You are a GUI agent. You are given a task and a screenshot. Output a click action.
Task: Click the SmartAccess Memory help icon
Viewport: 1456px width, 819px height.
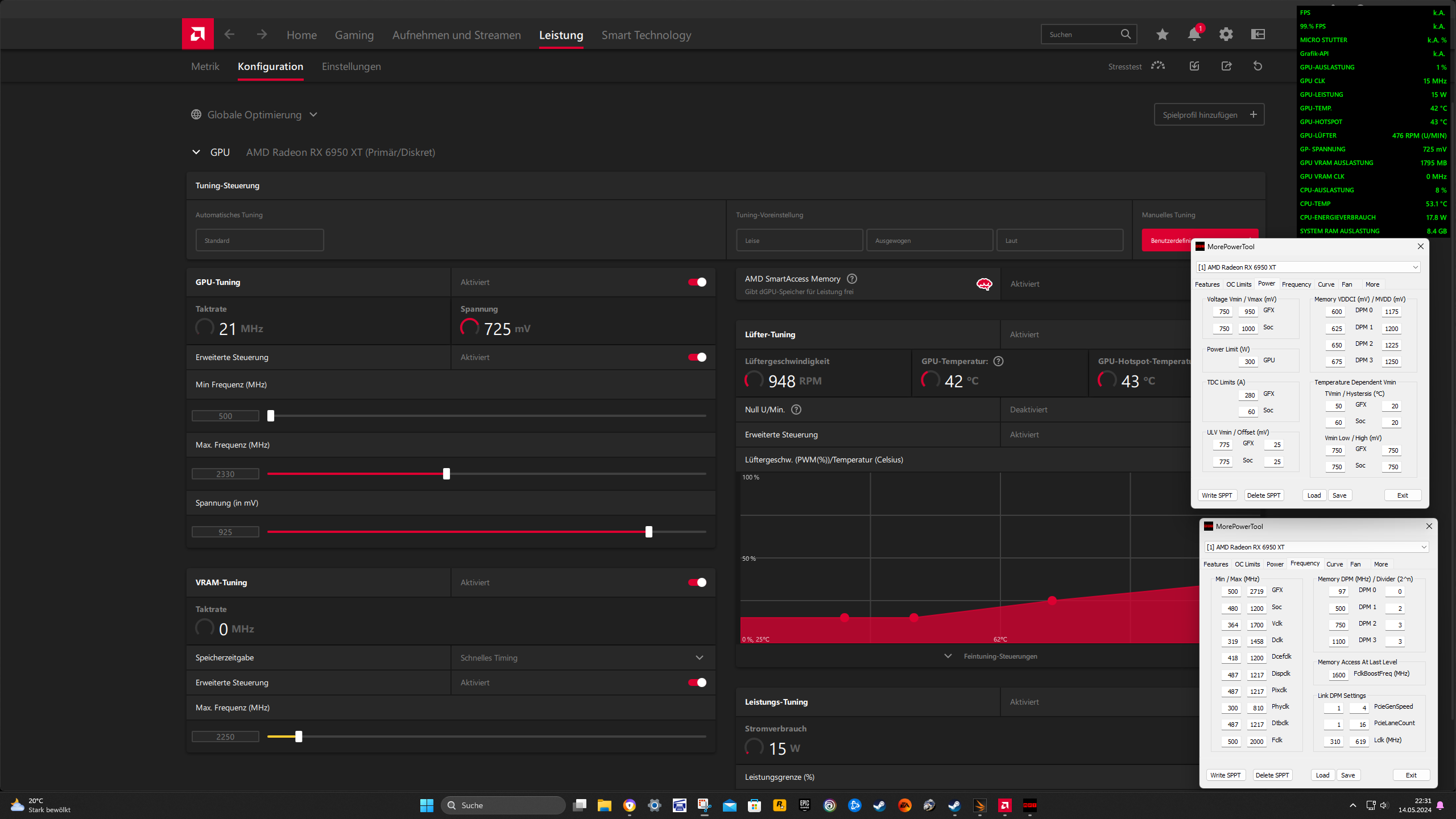coord(851,279)
